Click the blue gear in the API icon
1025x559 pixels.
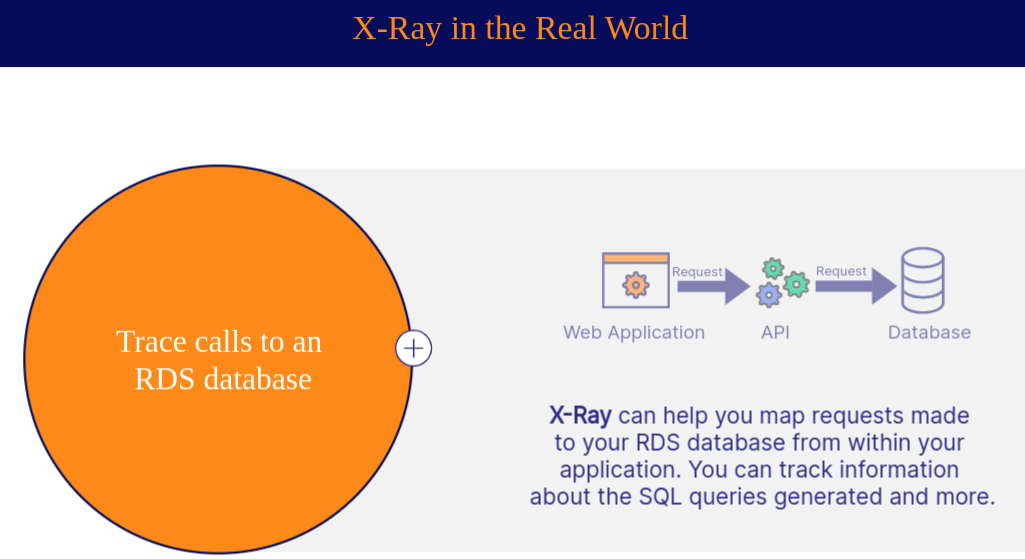[x=768, y=295]
